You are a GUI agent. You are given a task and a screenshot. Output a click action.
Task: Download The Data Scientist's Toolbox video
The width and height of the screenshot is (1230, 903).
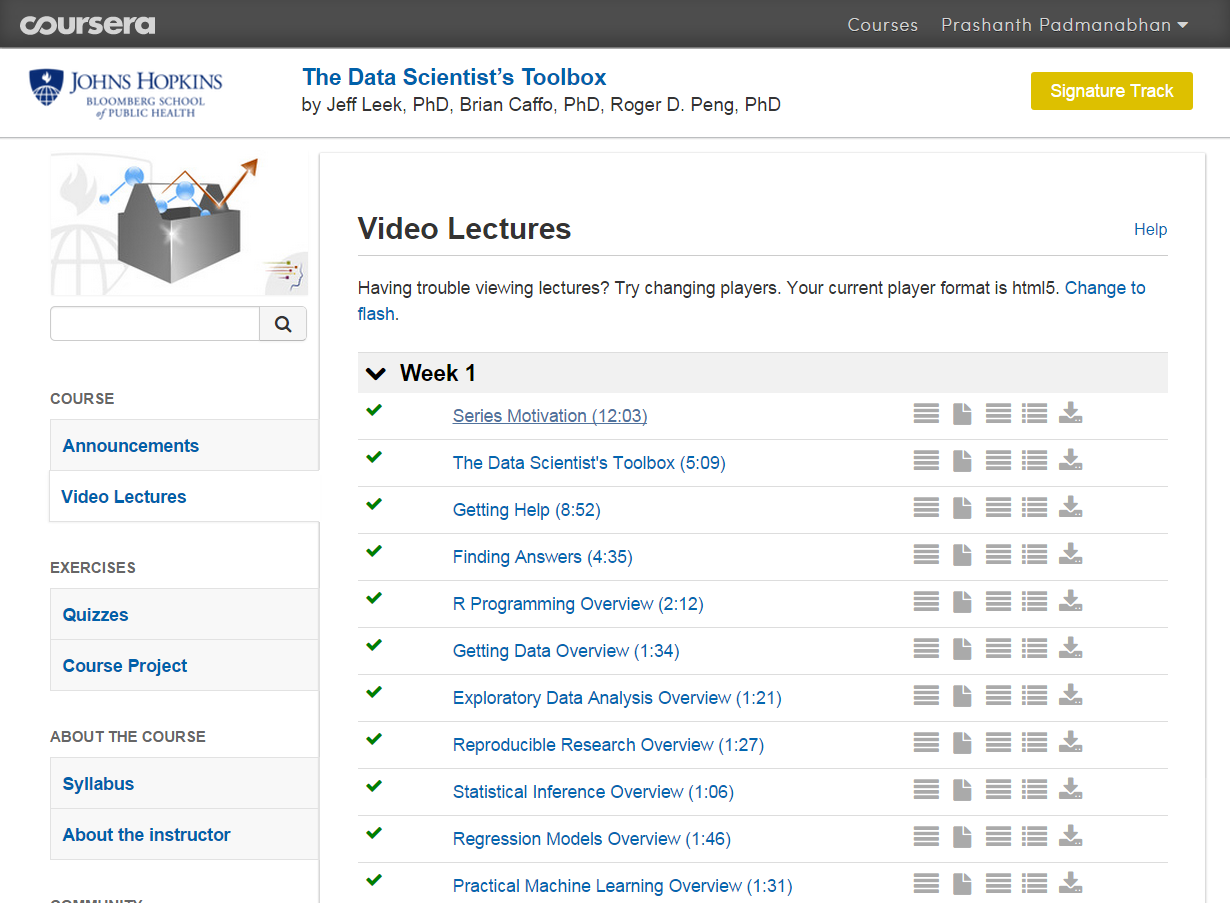1071,460
